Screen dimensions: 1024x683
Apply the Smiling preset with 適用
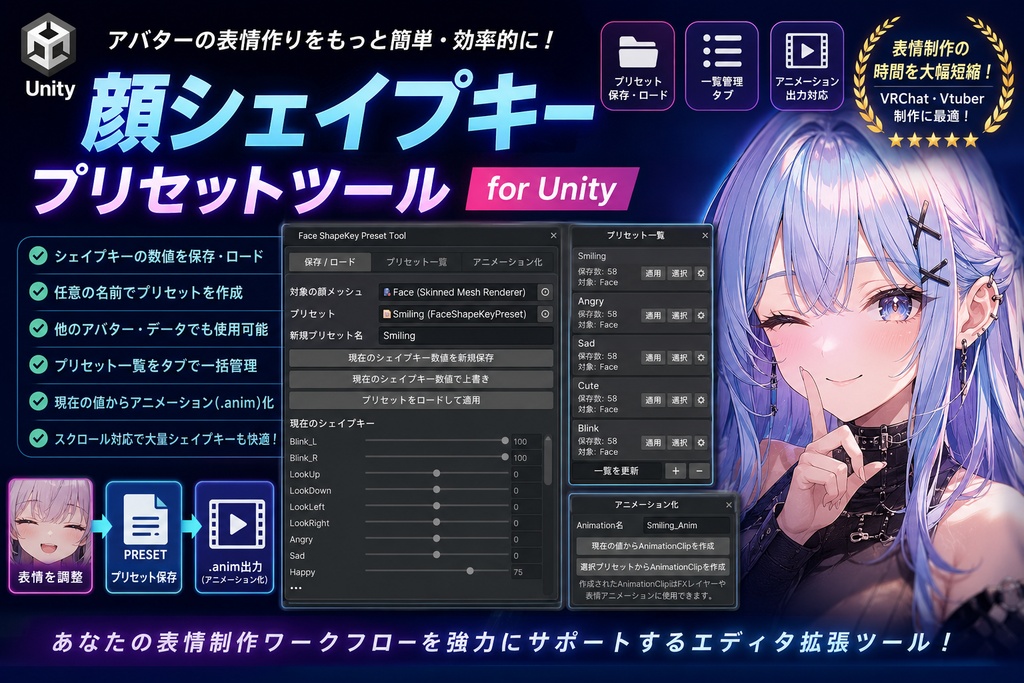tap(653, 273)
